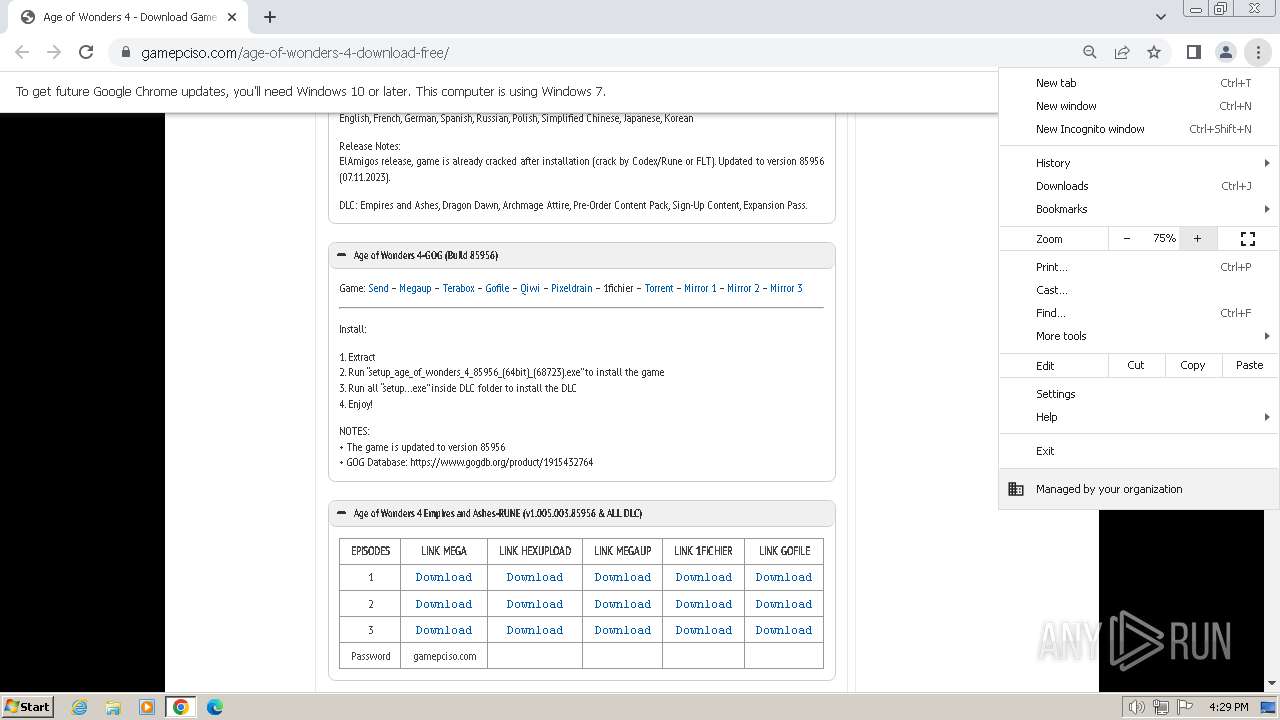Collapse the Age of Wonders 4-GOG section
1280x720 pixels.
(581, 255)
